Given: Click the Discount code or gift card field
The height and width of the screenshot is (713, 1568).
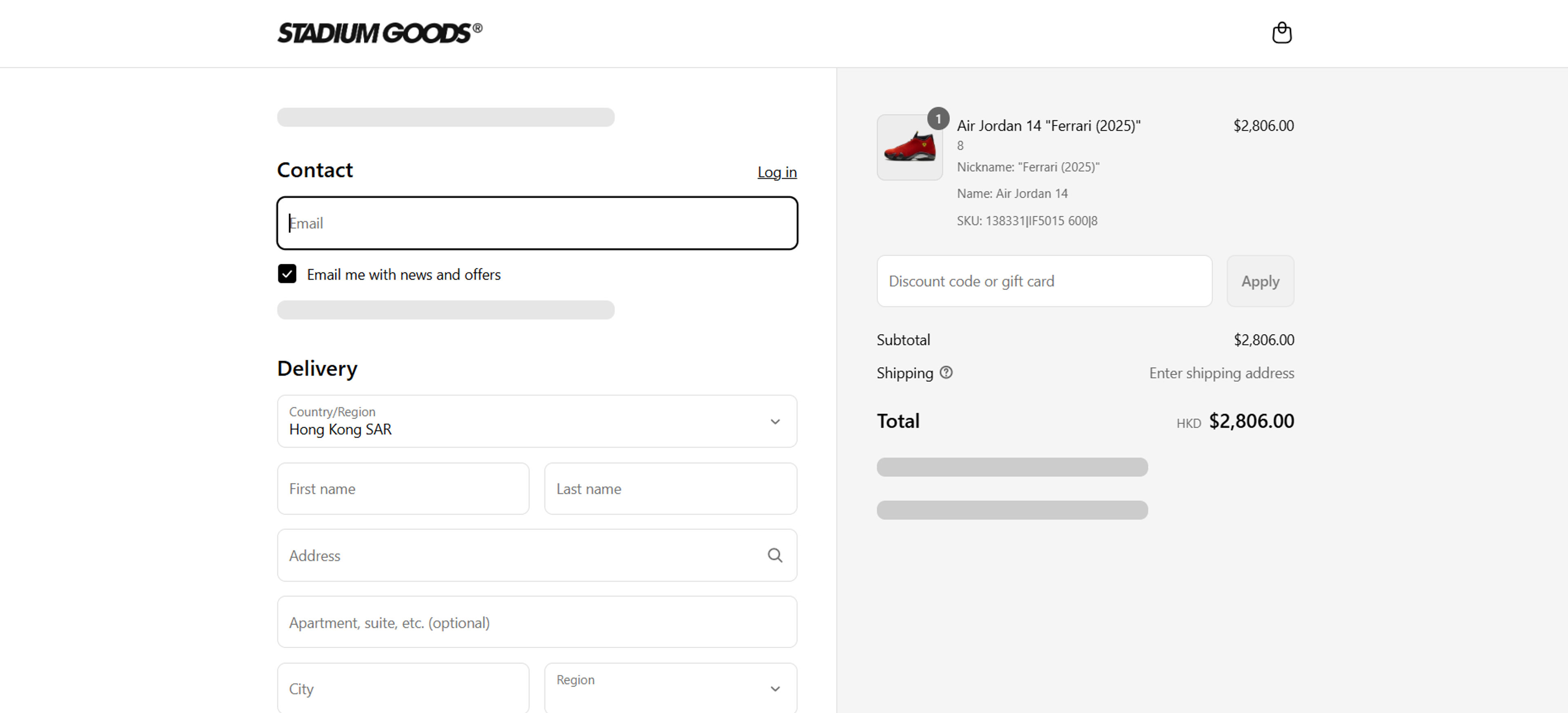Looking at the screenshot, I should (1044, 281).
